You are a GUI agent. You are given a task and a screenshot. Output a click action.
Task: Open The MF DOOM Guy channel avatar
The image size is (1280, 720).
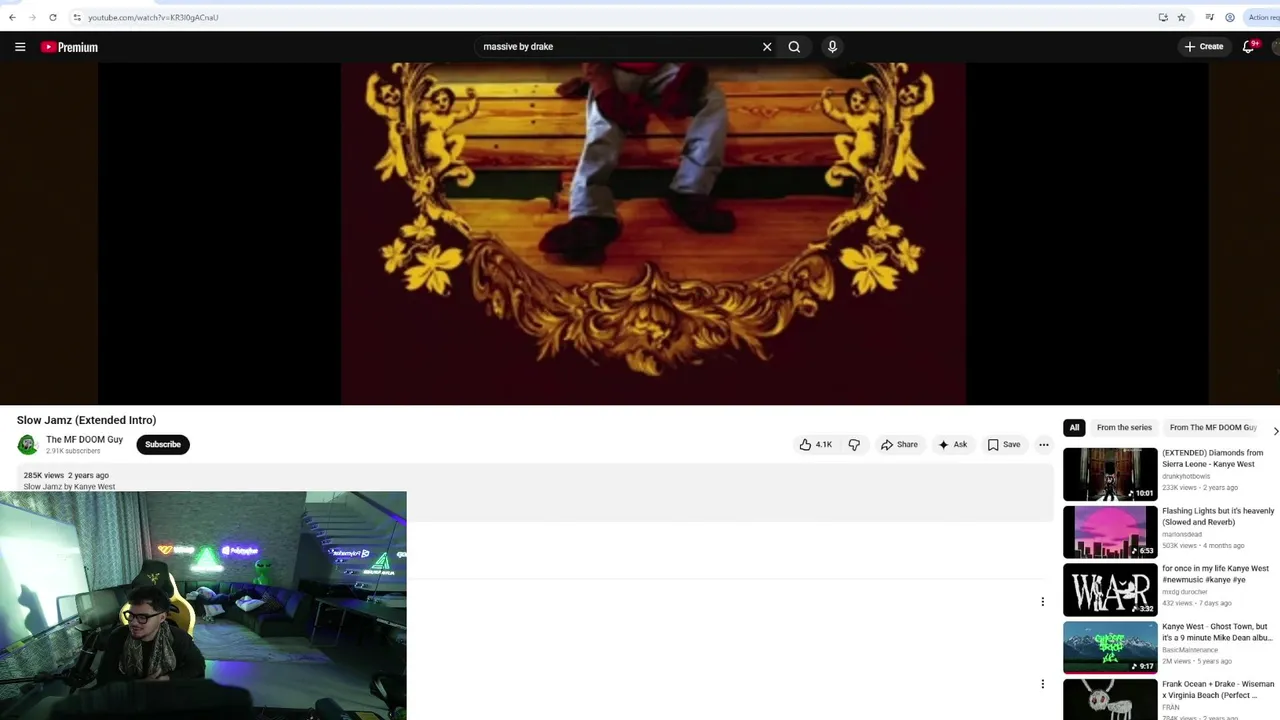[28, 445]
